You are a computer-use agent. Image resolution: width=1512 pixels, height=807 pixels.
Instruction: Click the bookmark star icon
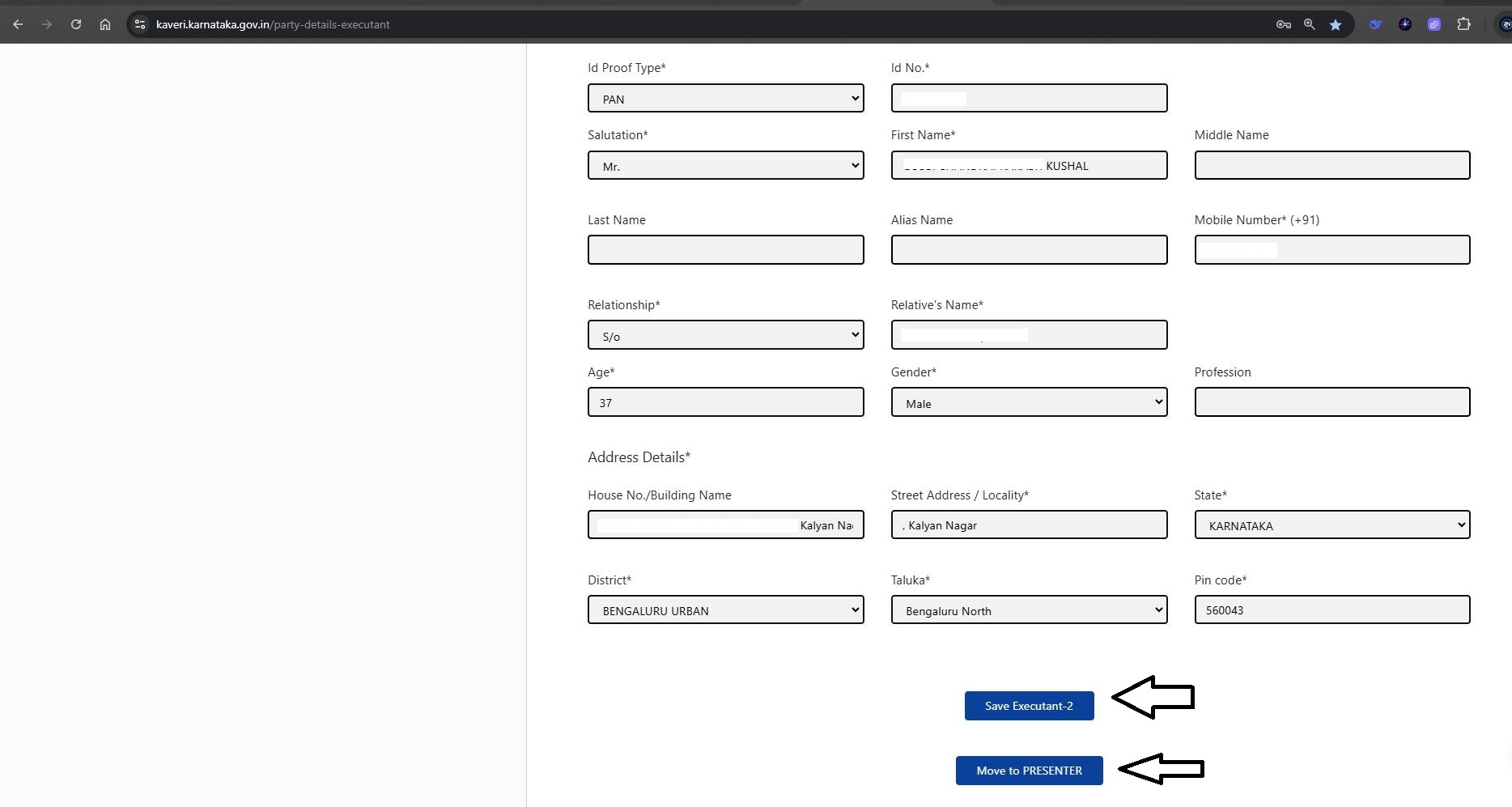1336,24
